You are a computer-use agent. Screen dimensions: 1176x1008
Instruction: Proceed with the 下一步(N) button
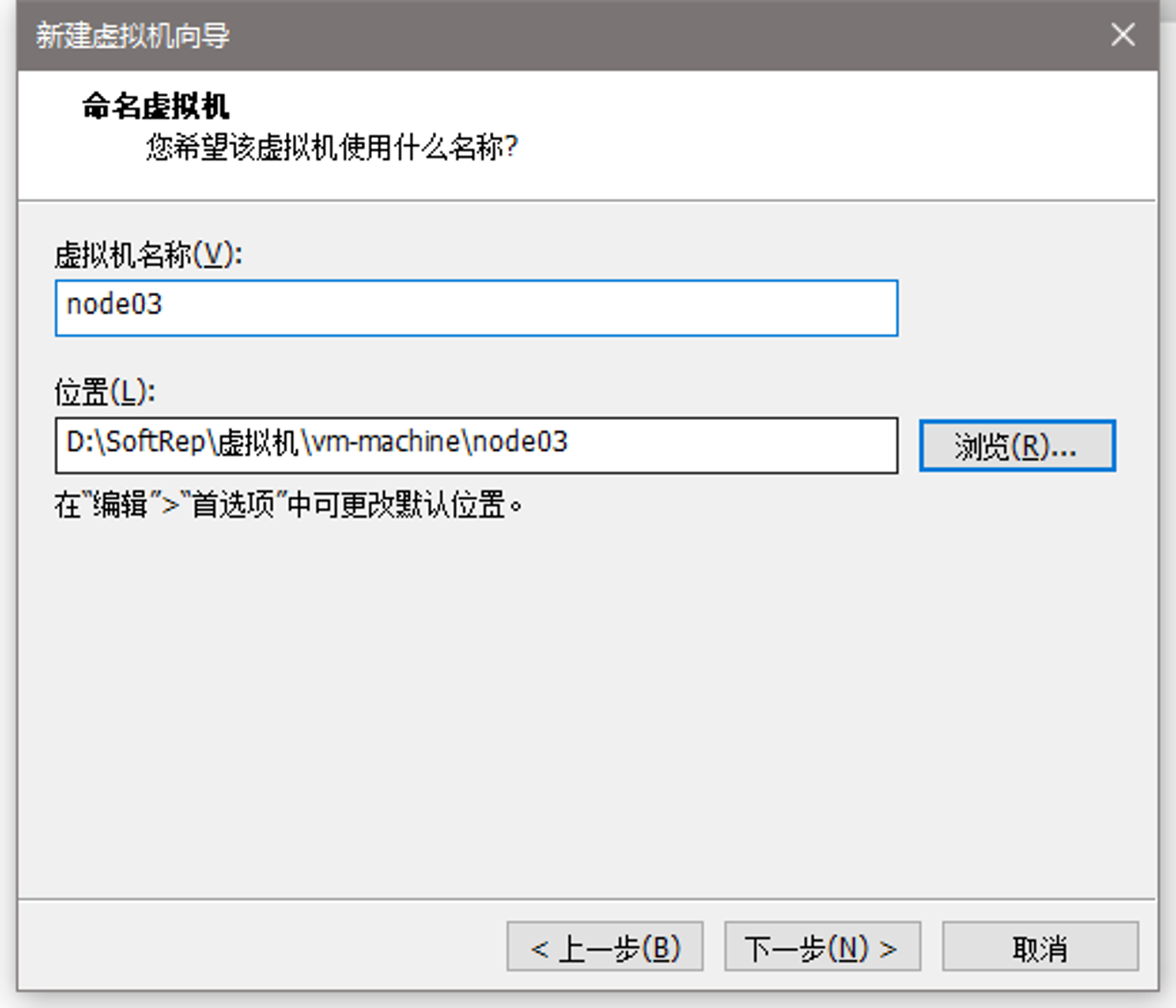pyautogui.click(x=823, y=946)
